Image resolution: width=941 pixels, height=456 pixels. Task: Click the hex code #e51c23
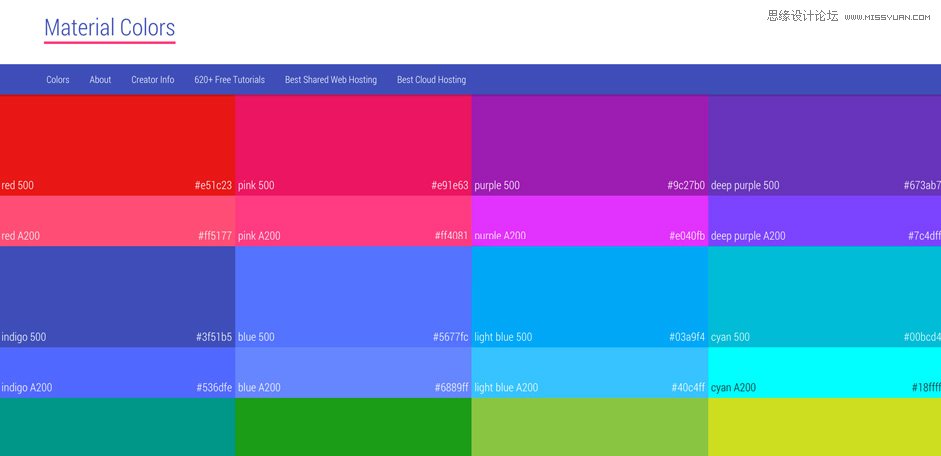pos(213,185)
